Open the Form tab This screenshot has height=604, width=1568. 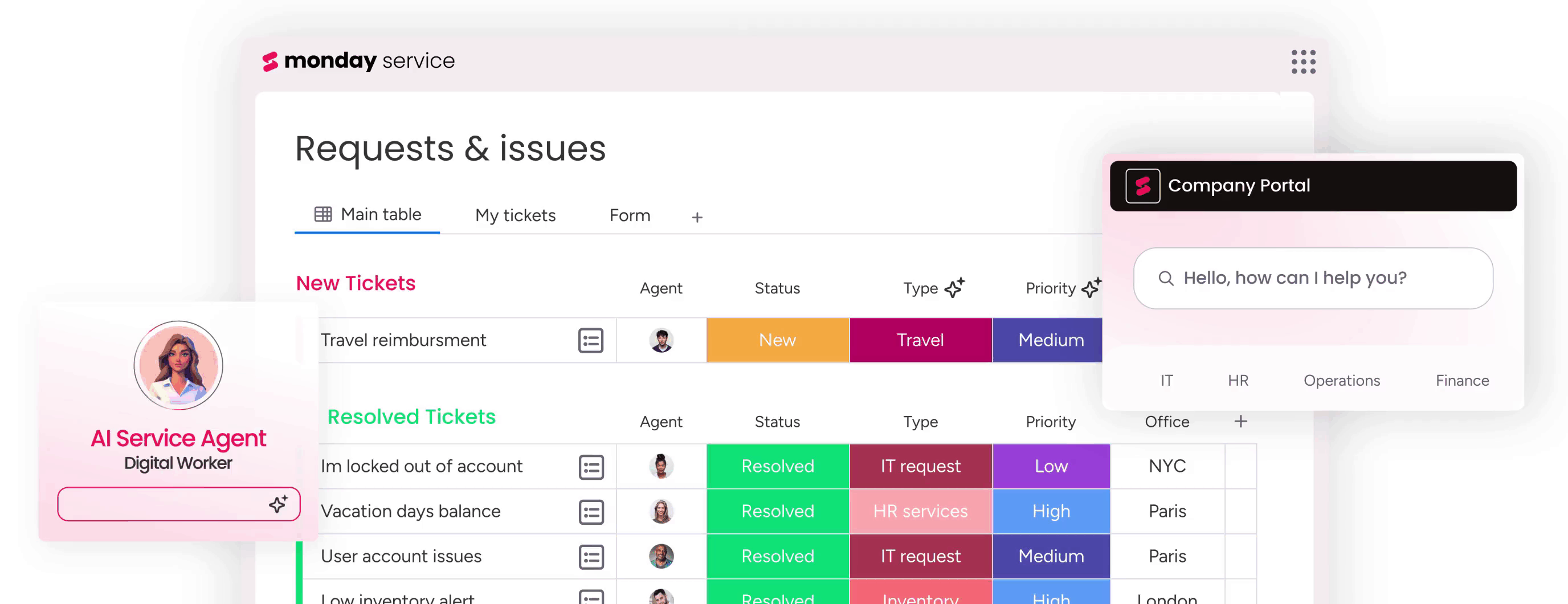pyautogui.click(x=630, y=215)
